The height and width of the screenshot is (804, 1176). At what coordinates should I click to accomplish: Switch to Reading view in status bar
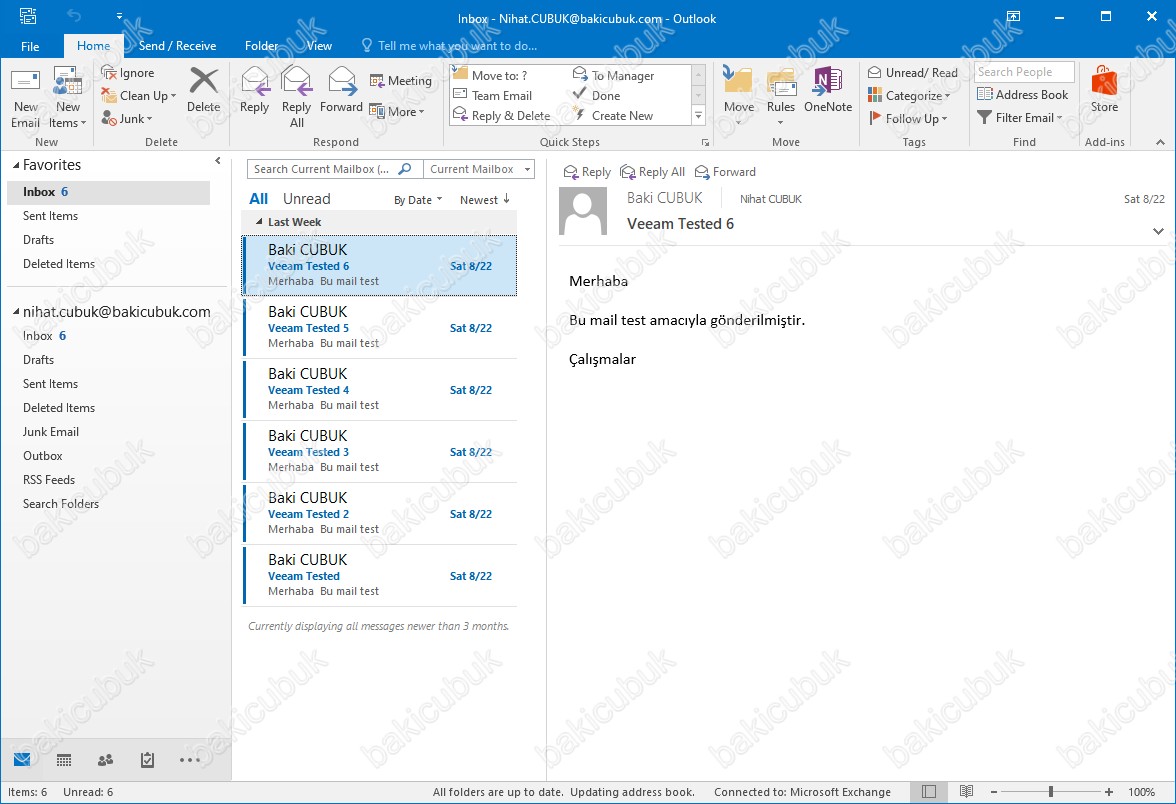pyautogui.click(x=966, y=792)
